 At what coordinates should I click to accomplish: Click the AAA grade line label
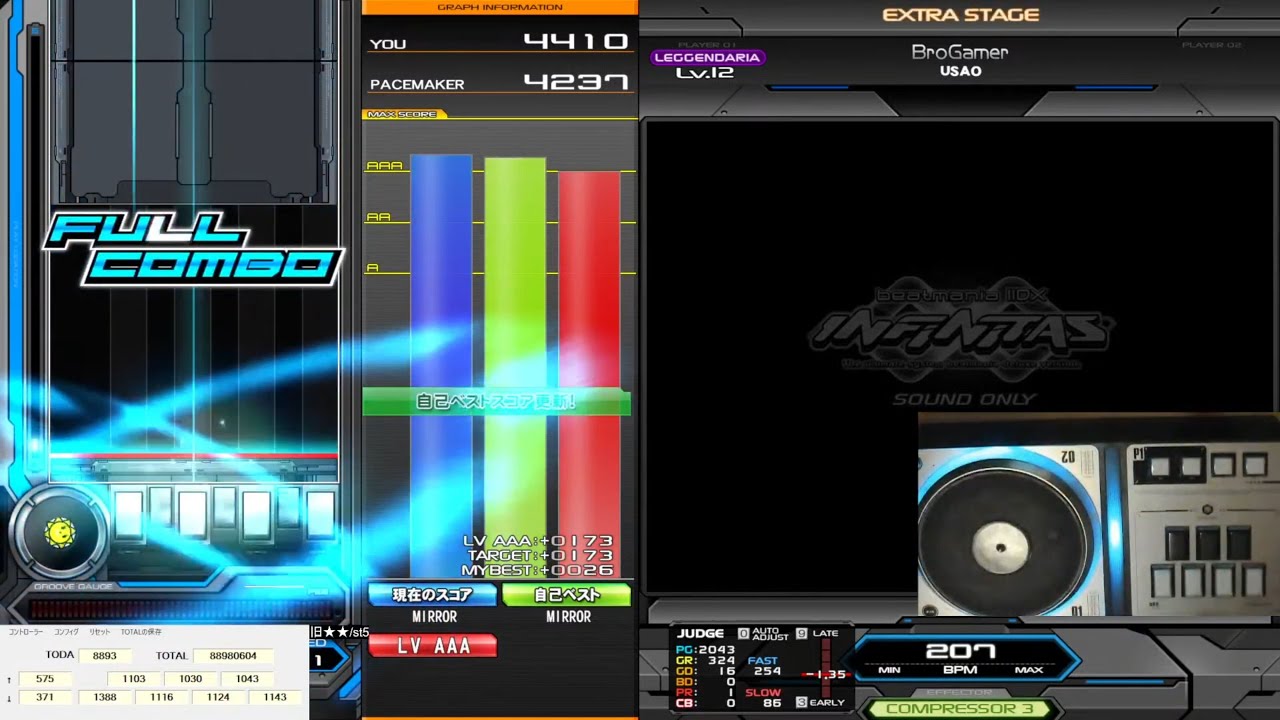(x=384, y=166)
